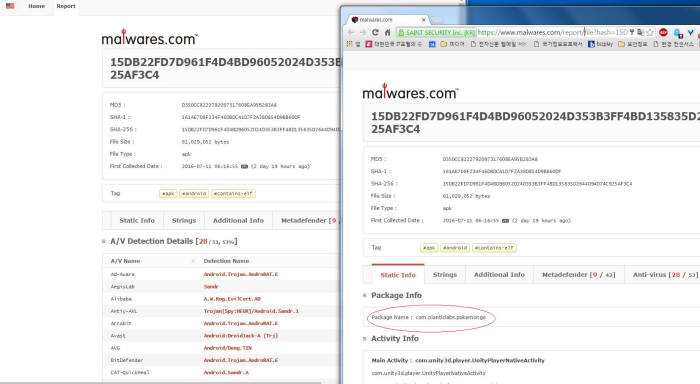Reload the malwares.com page
Screen dimensions: 700x384
click(375, 33)
